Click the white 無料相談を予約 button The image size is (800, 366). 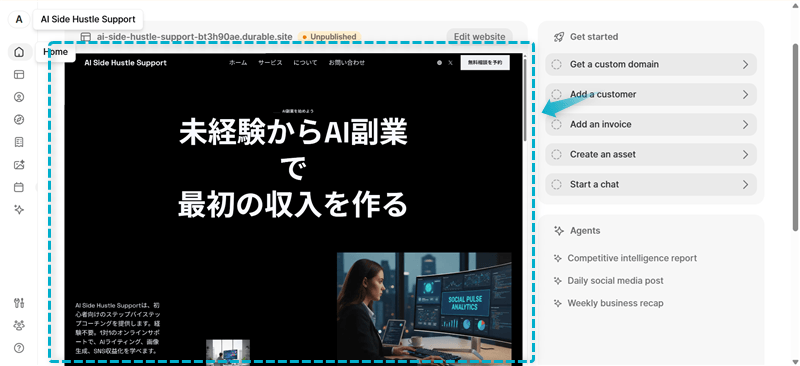point(485,63)
